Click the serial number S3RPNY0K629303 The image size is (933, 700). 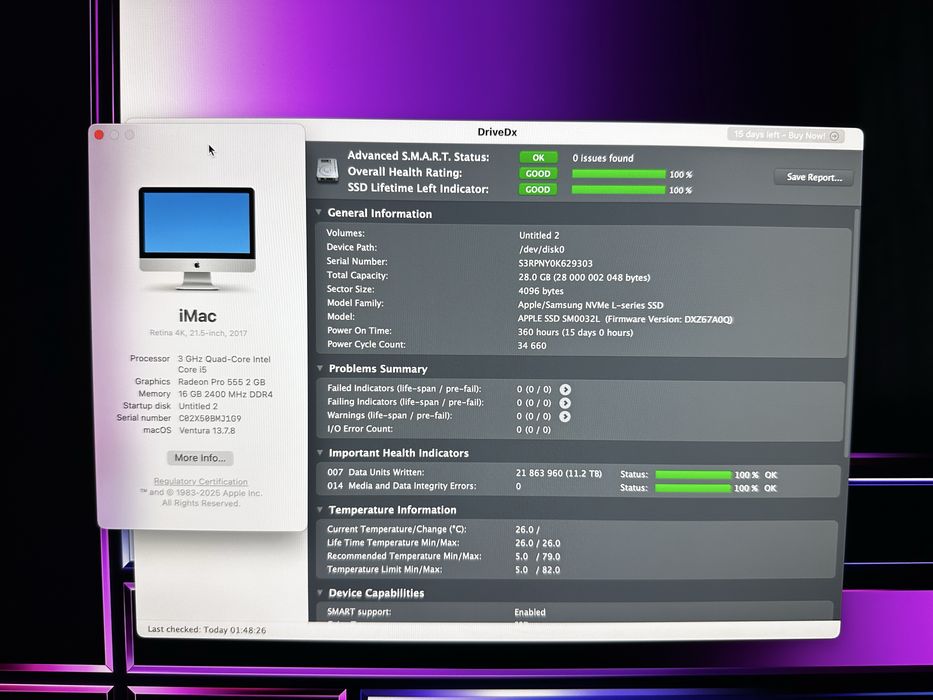click(x=555, y=263)
